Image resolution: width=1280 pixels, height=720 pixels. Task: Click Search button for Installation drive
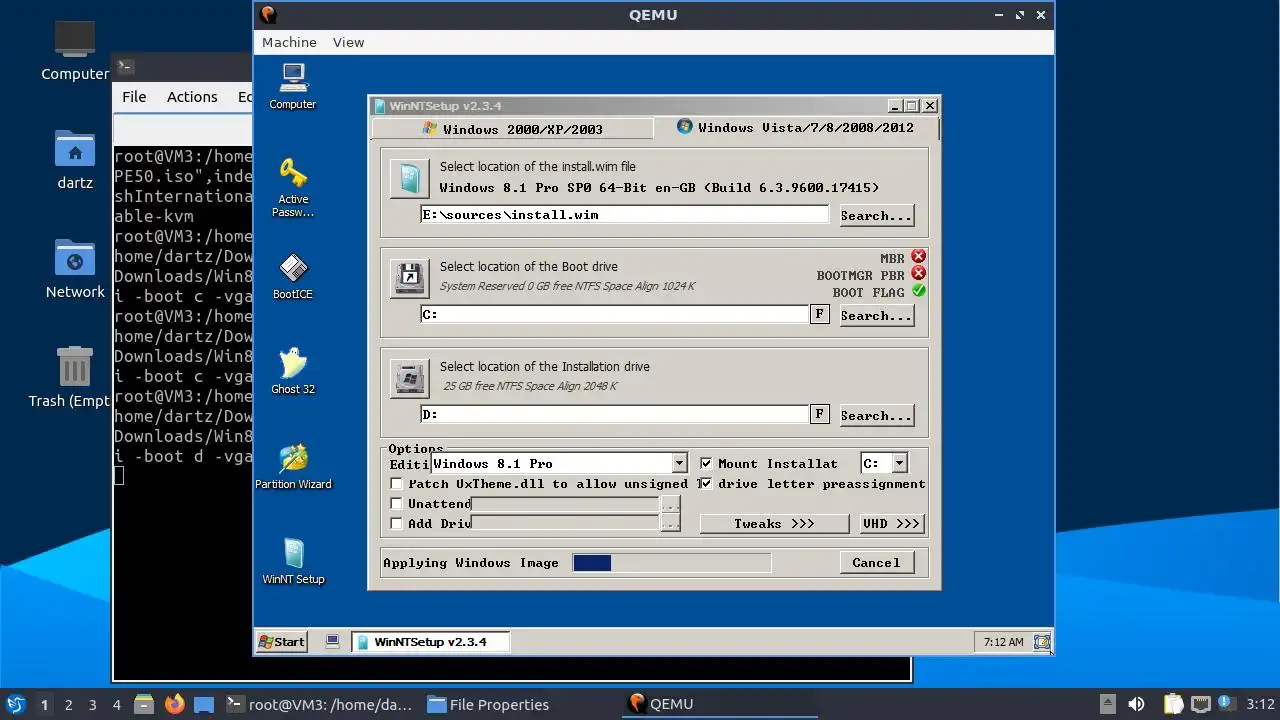pos(876,415)
